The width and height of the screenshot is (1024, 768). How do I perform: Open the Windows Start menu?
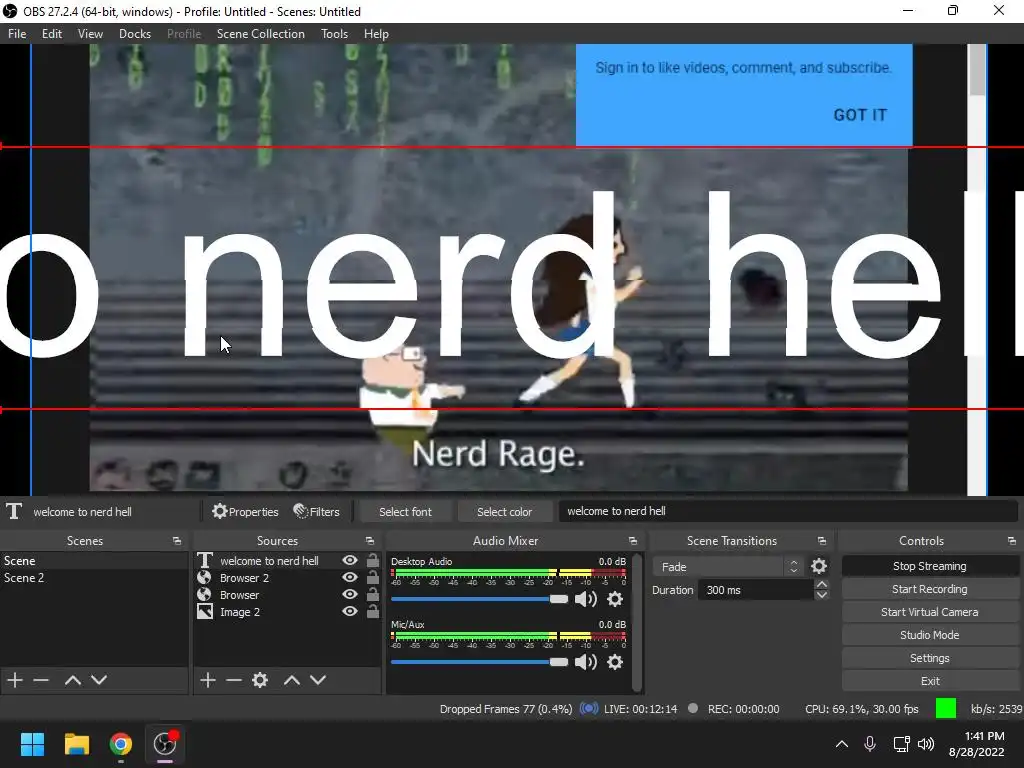pos(33,744)
